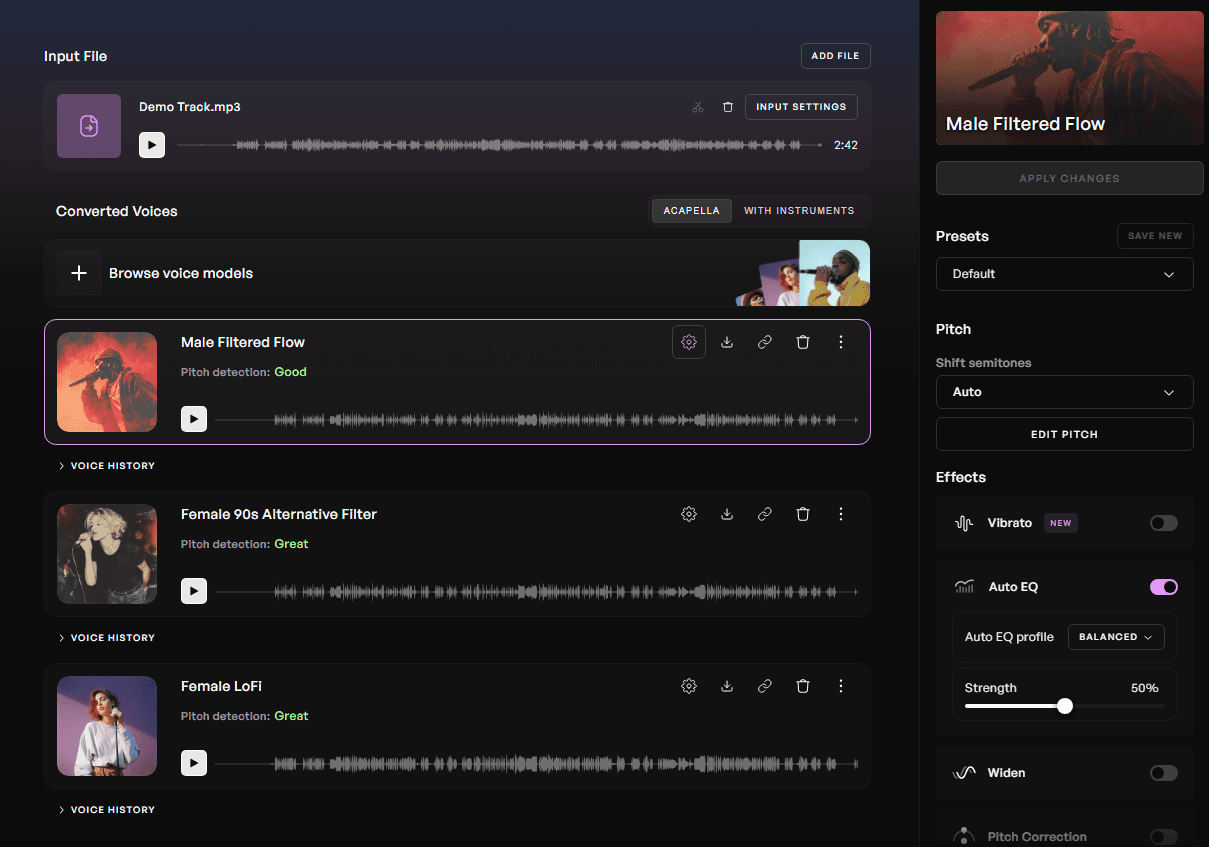Click the Male Filtered Flow waveform to seek
The width and height of the screenshot is (1209, 847).
[x=536, y=420]
